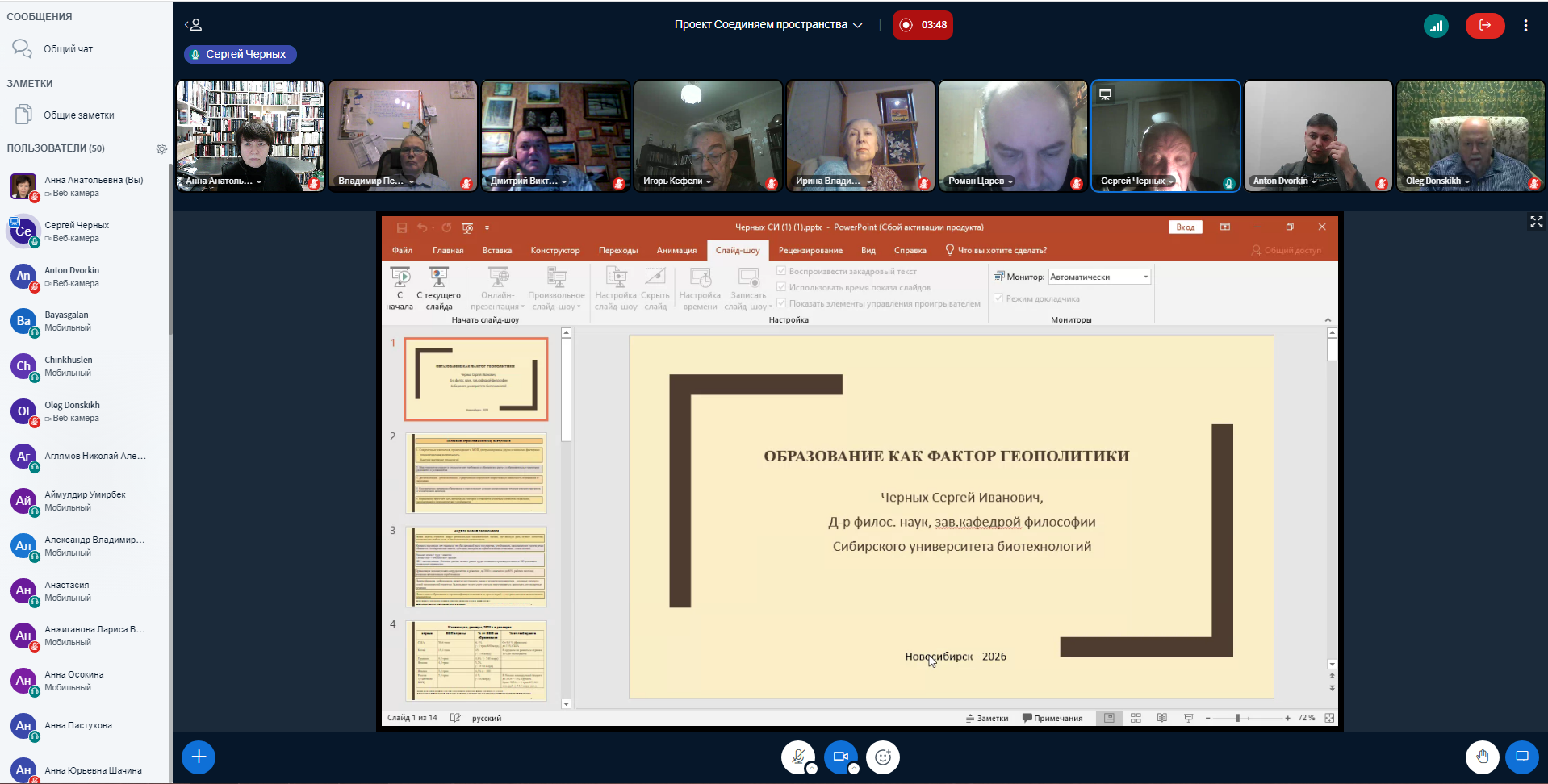This screenshot has width=1548, height=784.
Task: Click the blue plus actions button
Action: (199, 757)
